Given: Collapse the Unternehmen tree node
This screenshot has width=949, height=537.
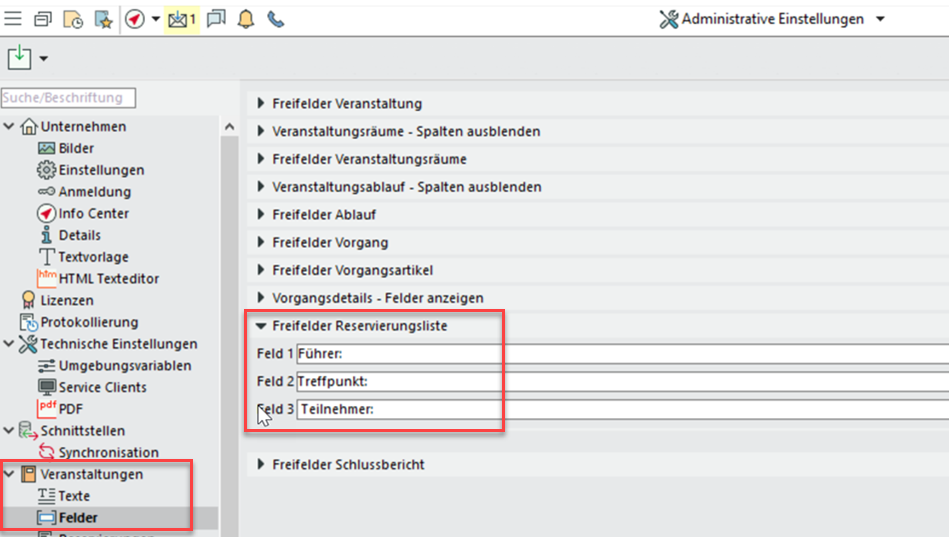Looking at the screenshot, I should click(x=9, y=126).
